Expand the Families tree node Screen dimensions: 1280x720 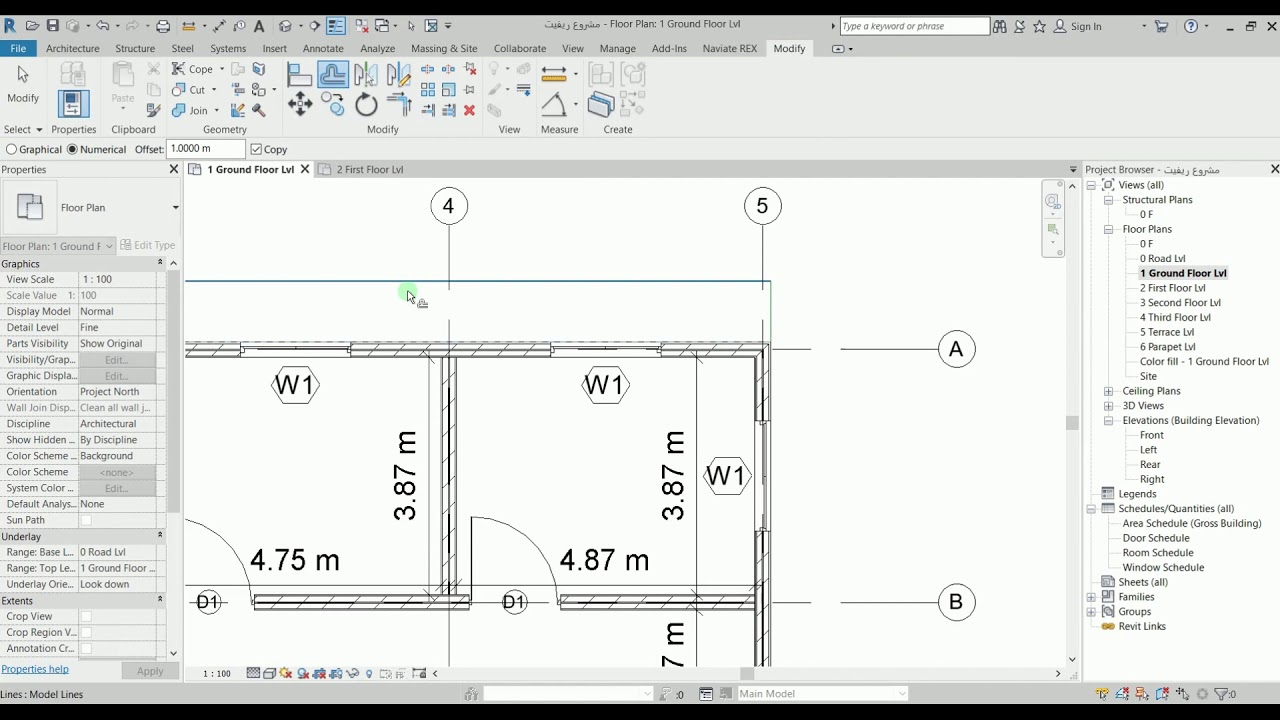point(1091,597)
